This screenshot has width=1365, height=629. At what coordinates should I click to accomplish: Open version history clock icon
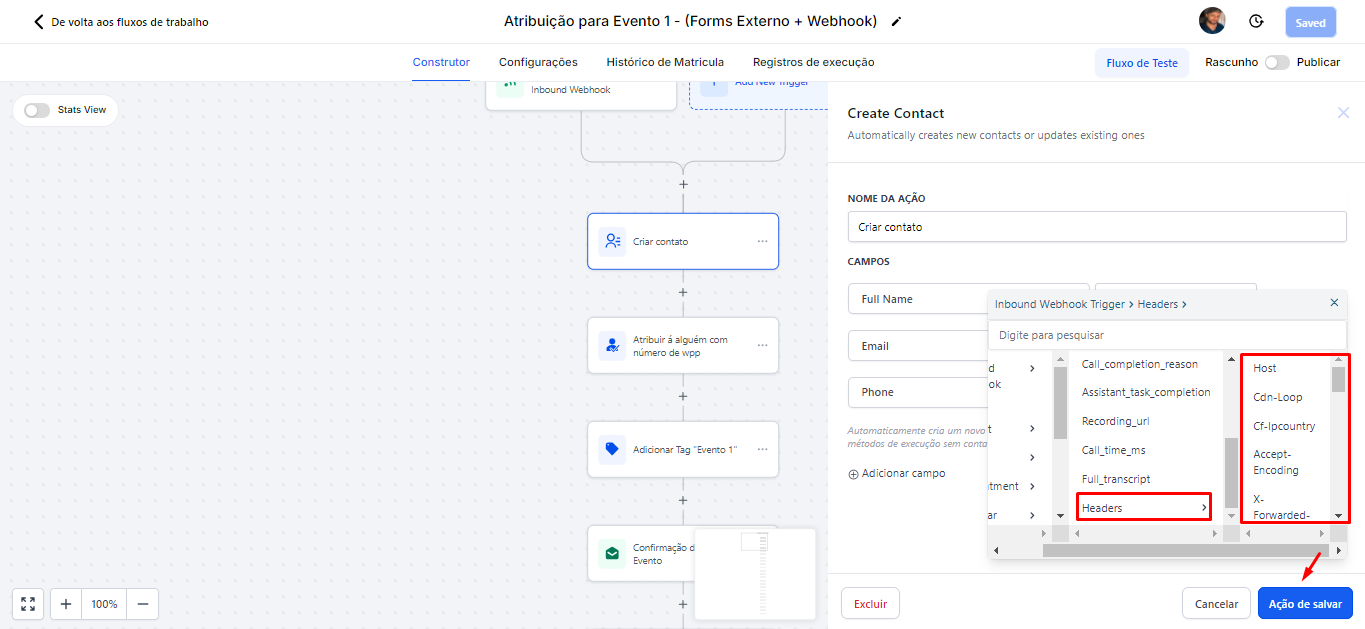[x=1256, y=22]
